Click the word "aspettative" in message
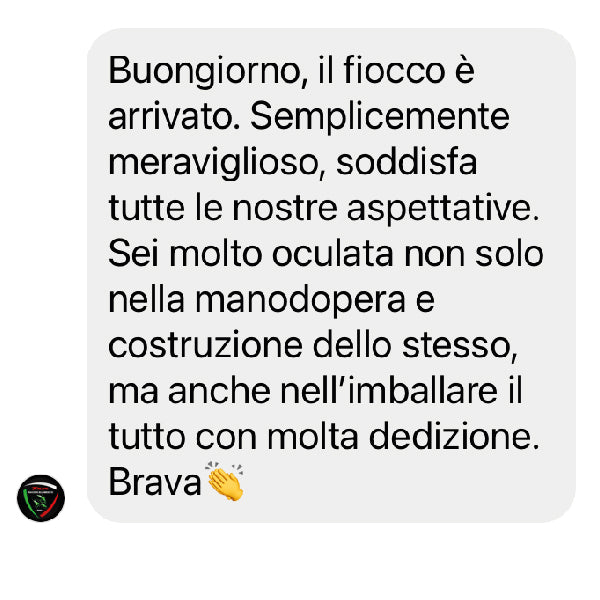Viewport: 600px width, 600px height. (x=439, y=209)
